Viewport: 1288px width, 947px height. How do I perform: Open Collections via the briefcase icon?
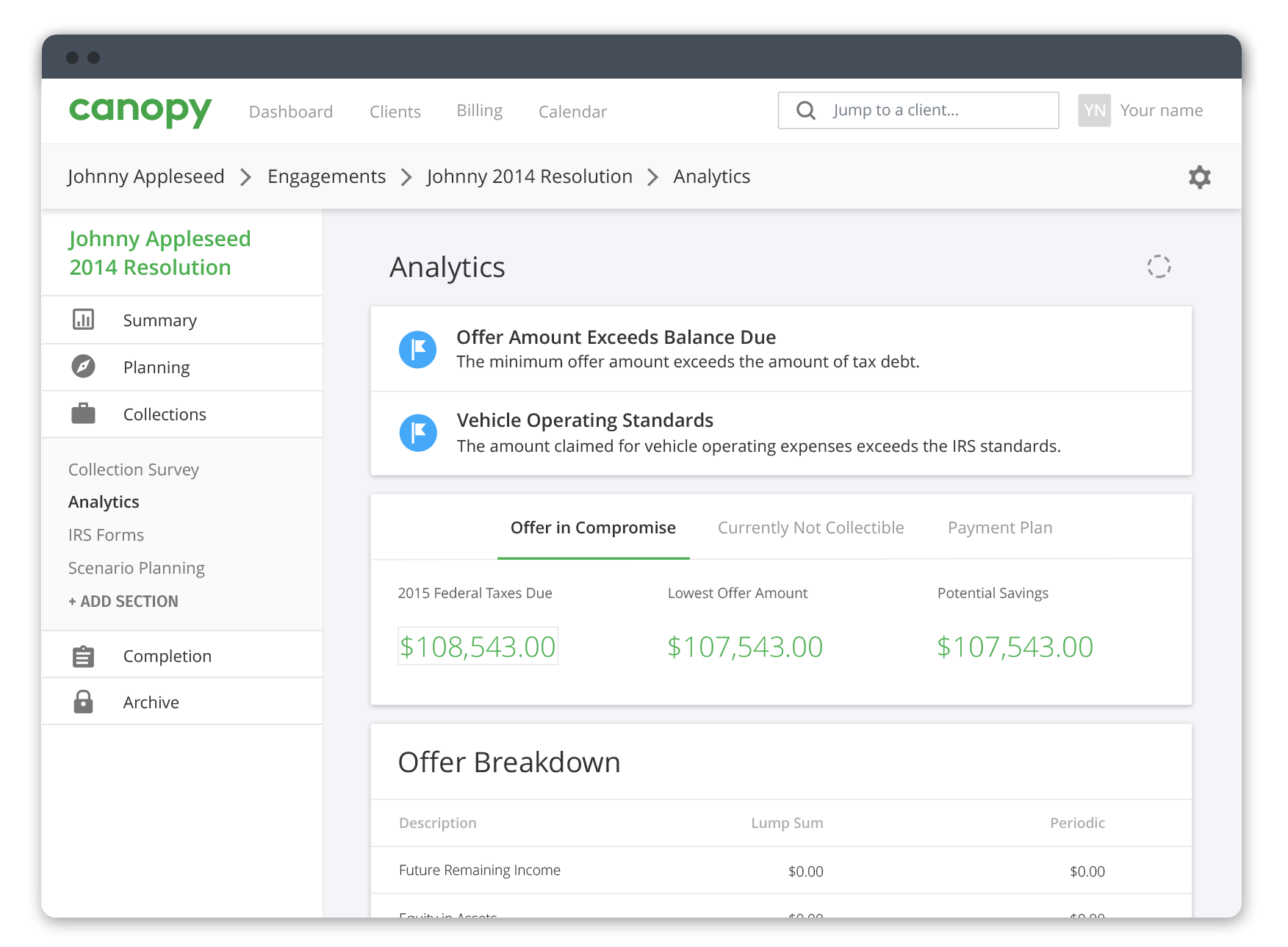point(83,414)
